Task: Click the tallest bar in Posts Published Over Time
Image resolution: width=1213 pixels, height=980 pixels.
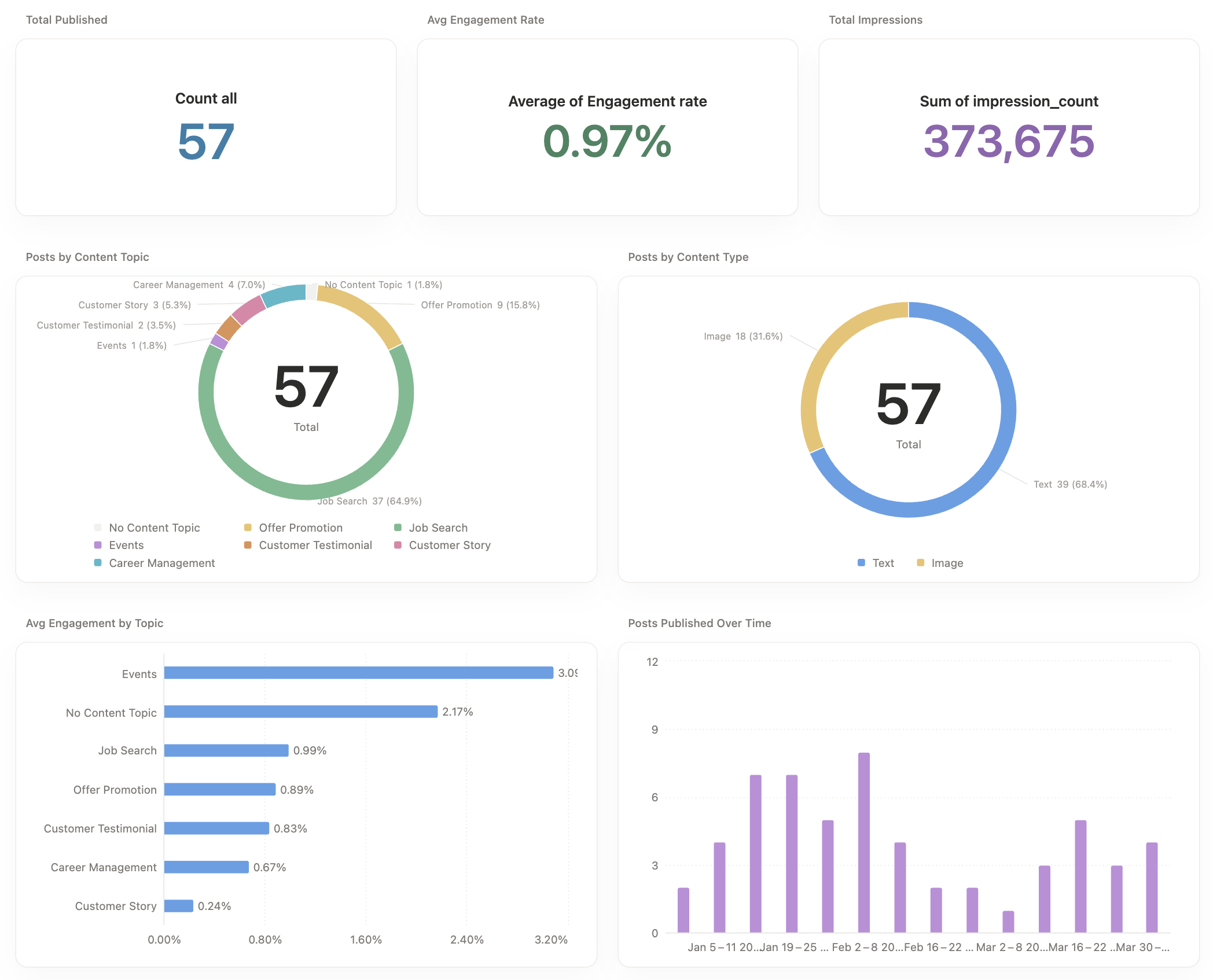Action: (x=863, y=842)
